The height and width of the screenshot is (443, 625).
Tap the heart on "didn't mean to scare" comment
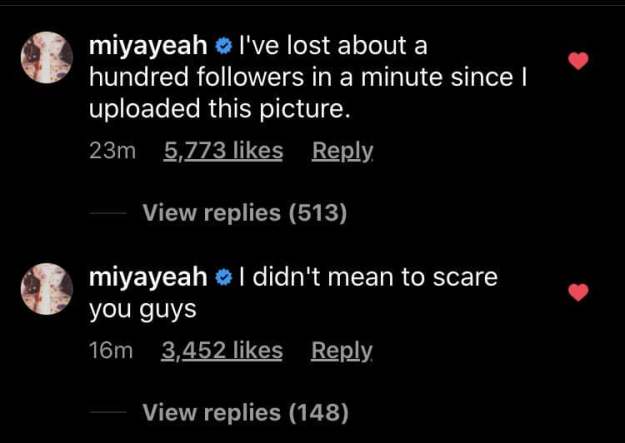click(x=578, y=292)
